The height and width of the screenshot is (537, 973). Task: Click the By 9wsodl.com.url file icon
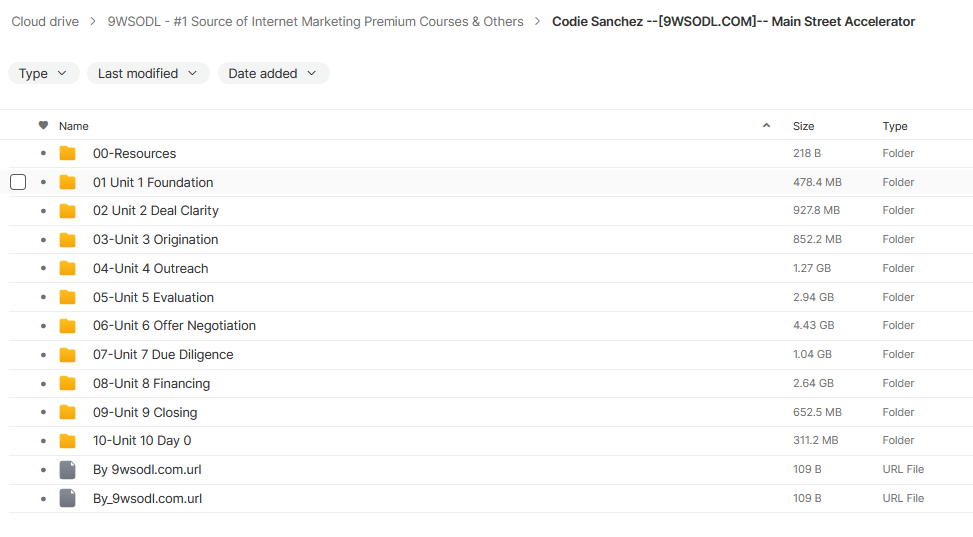[68, 469]
